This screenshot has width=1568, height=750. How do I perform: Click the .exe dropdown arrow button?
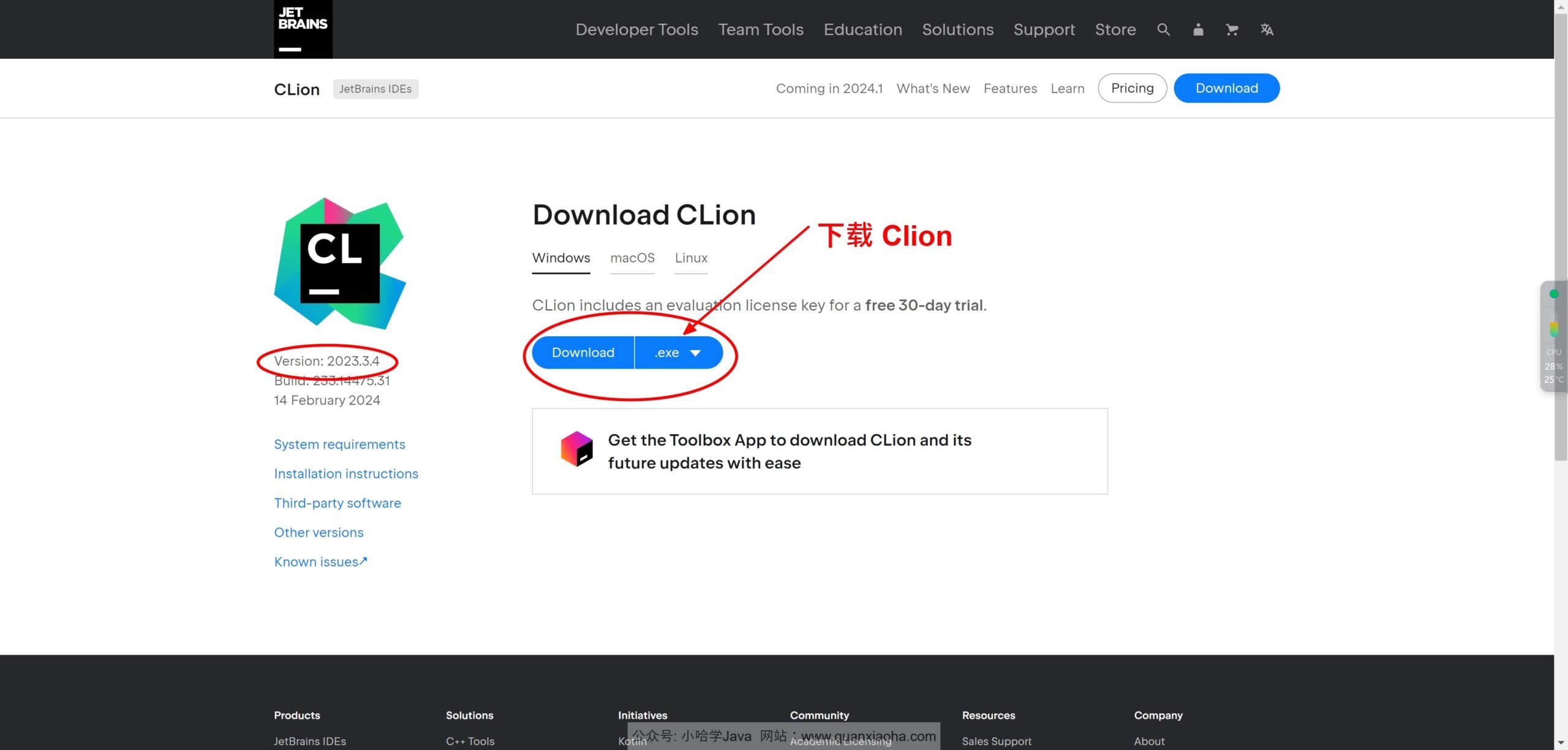pos(697,352)
